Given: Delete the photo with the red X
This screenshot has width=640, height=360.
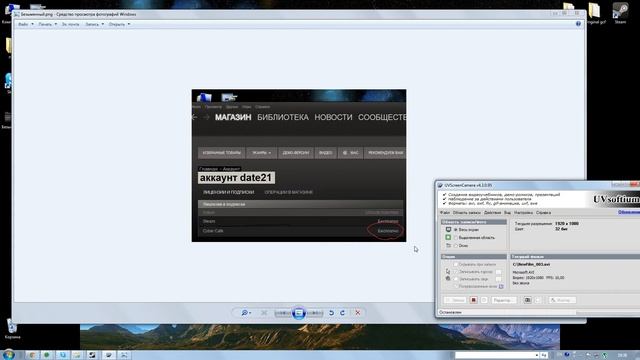Looking at the screenshot, I should pyautogui.click(x=358, y=313).
